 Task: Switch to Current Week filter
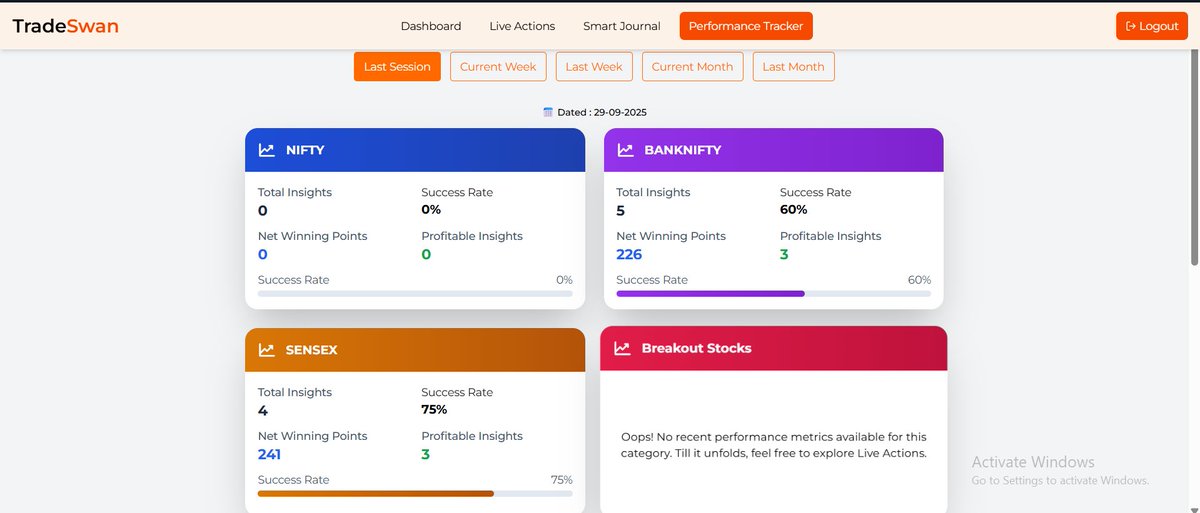click(x=498, y=67)
